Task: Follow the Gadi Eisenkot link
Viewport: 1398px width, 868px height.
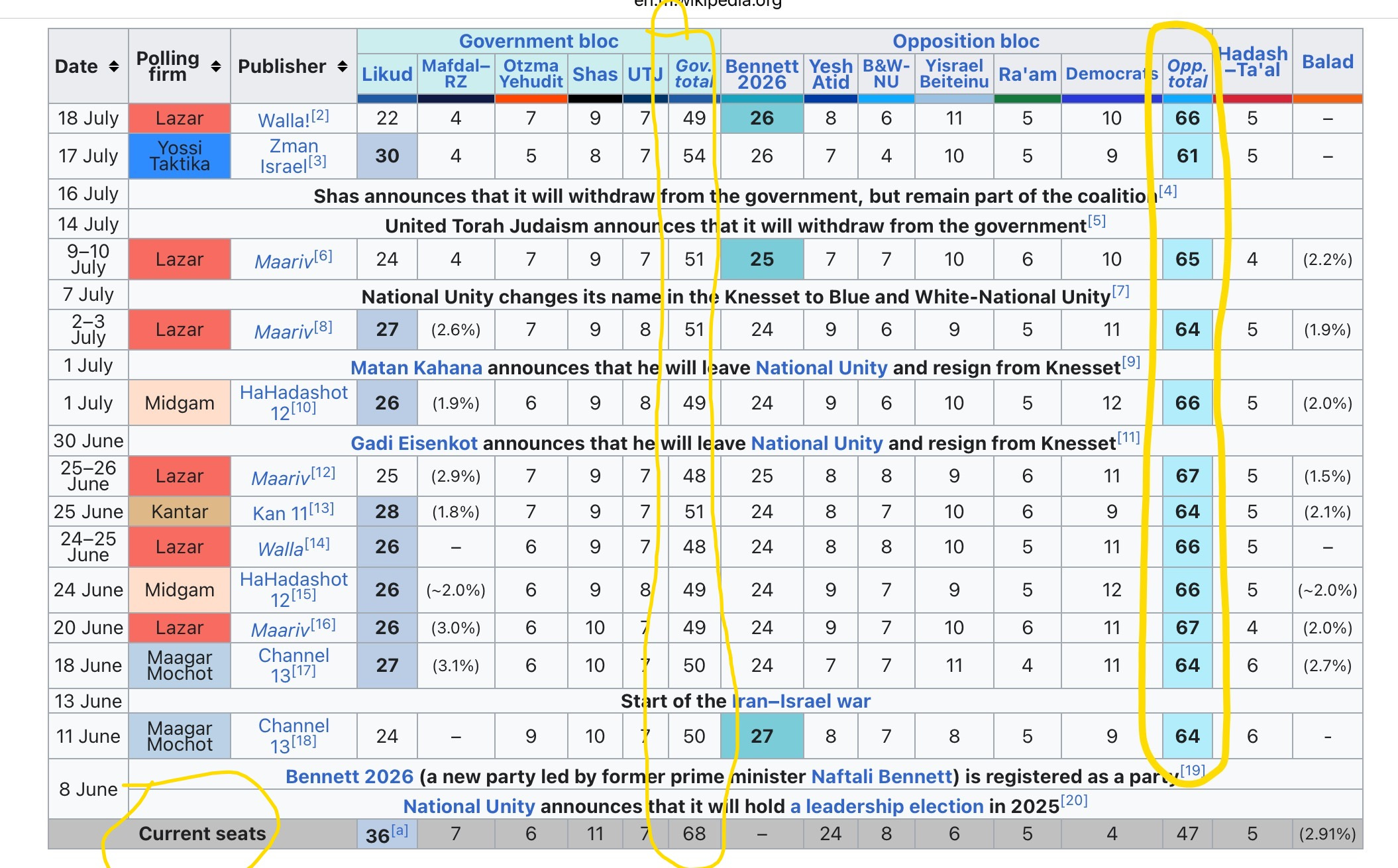Action: pyautogui.click(x=414, y=443)
